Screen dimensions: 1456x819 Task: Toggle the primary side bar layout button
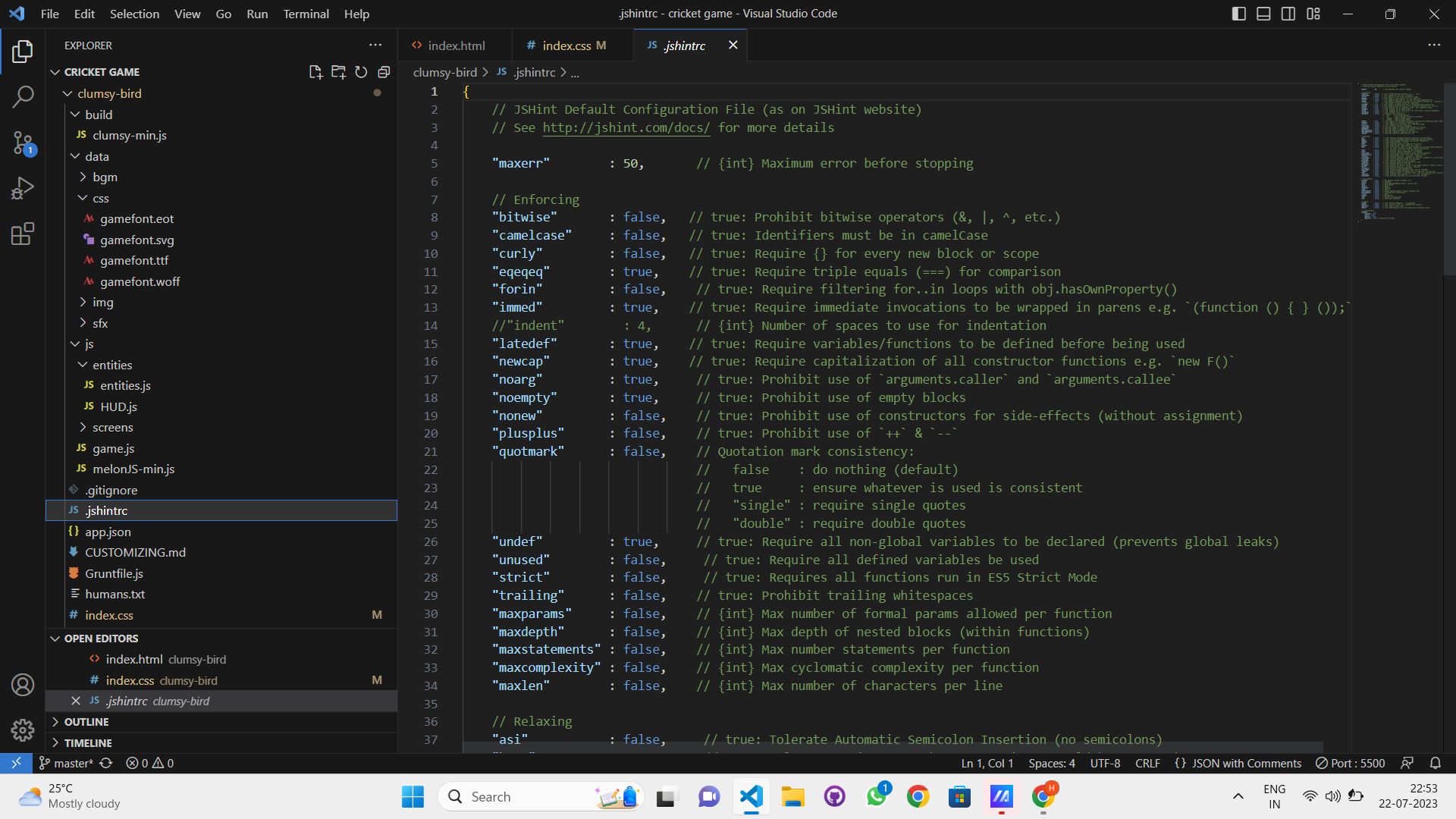[1239, 14]
